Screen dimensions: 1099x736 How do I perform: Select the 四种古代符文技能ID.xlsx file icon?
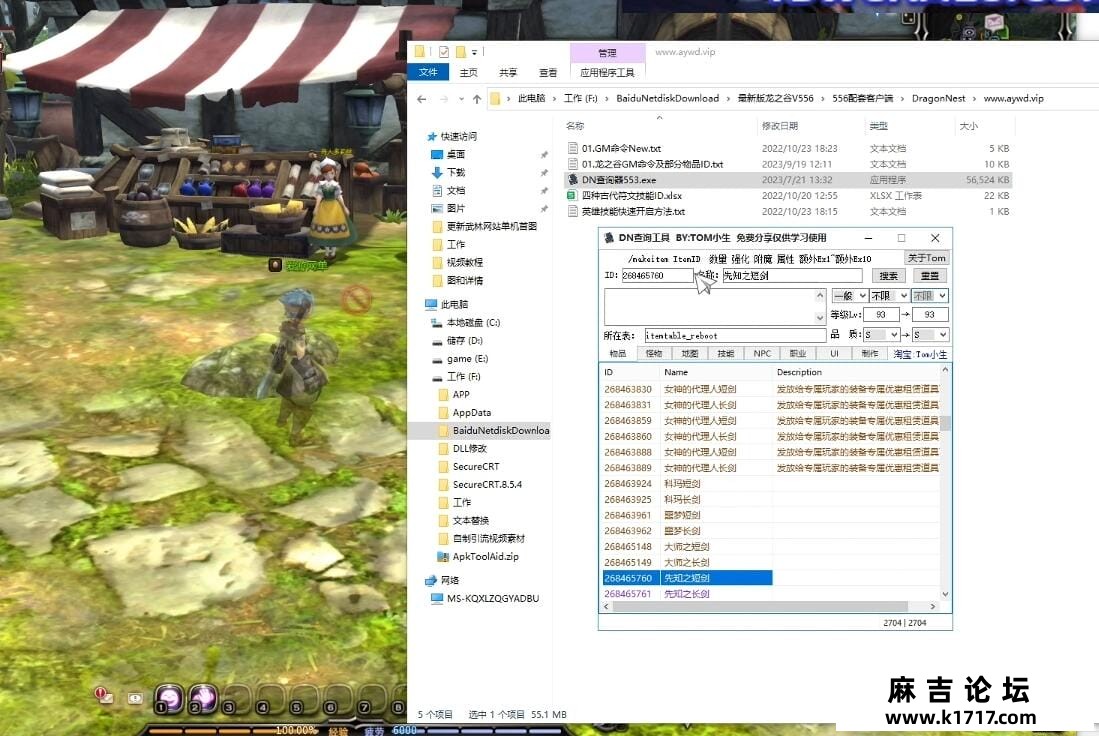(573, 196)
